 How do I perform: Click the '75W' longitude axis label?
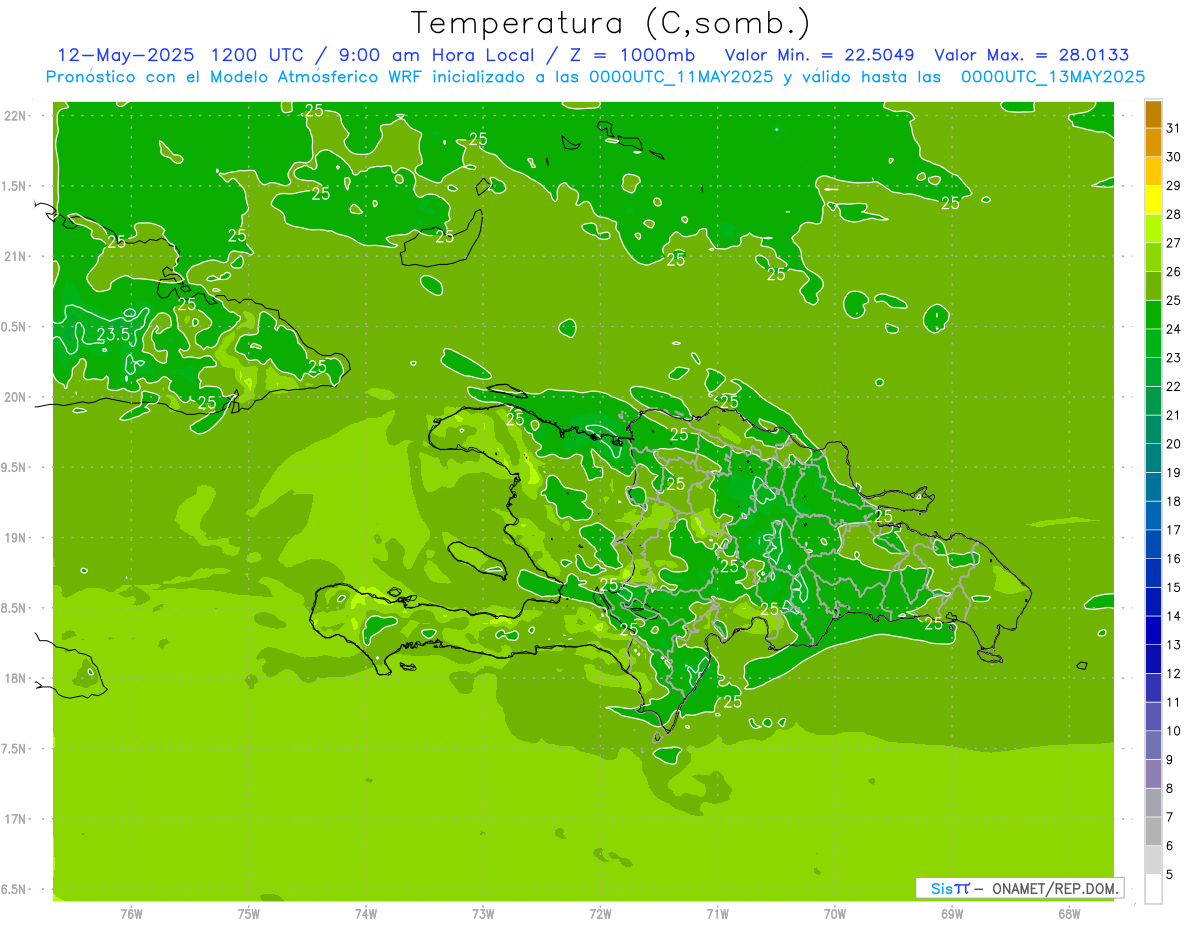[249, 914]
